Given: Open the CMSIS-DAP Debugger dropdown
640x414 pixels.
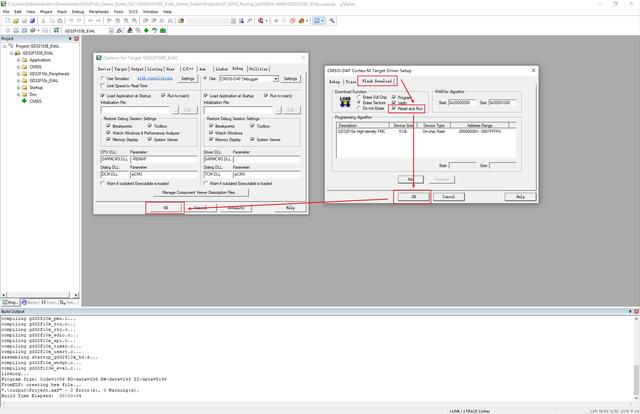Looking at the screenshot, I should [x=276, y=78].
